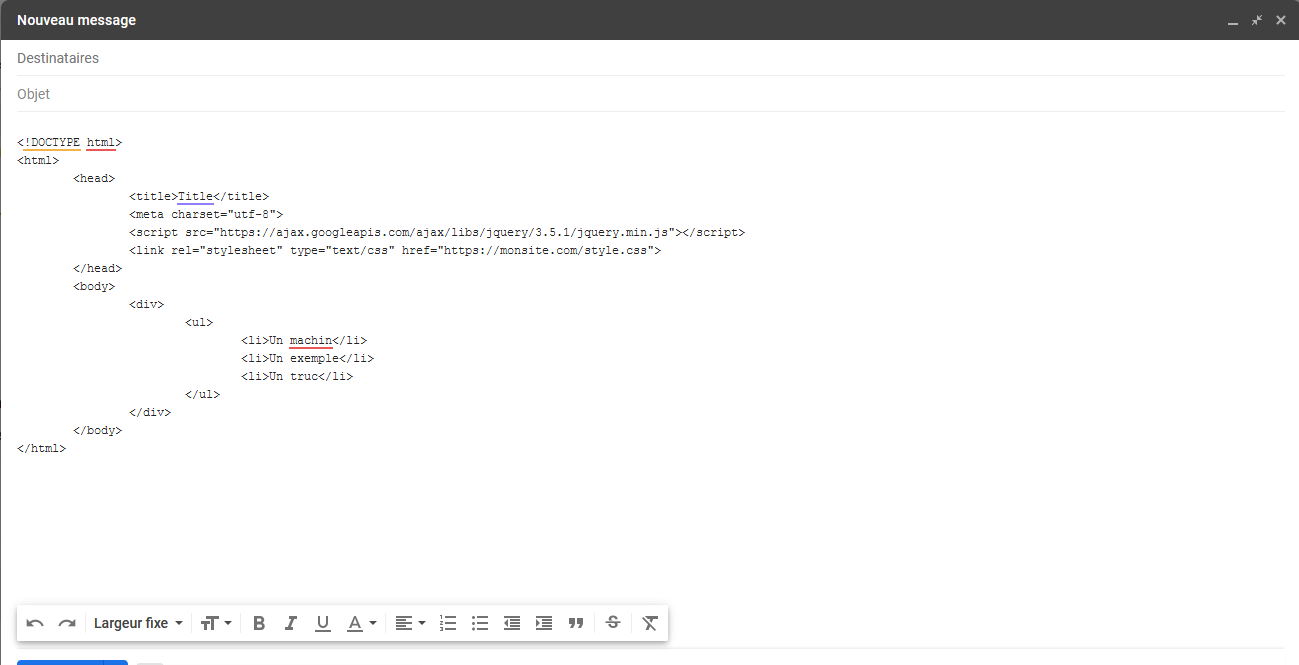Click the opening <body> tag
The image size is (1299, 665).
(x=94, y=286)
